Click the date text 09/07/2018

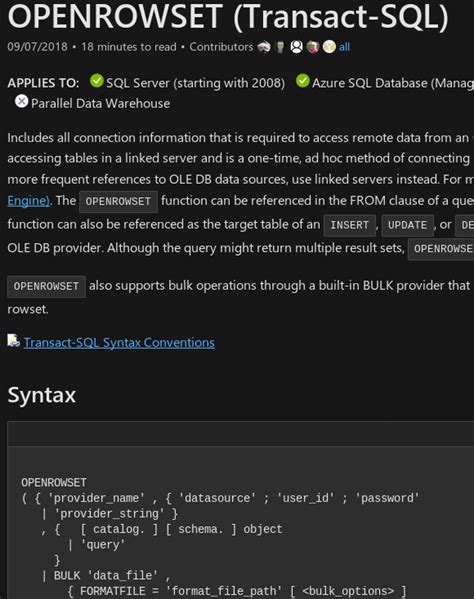[x=37, y=47]
